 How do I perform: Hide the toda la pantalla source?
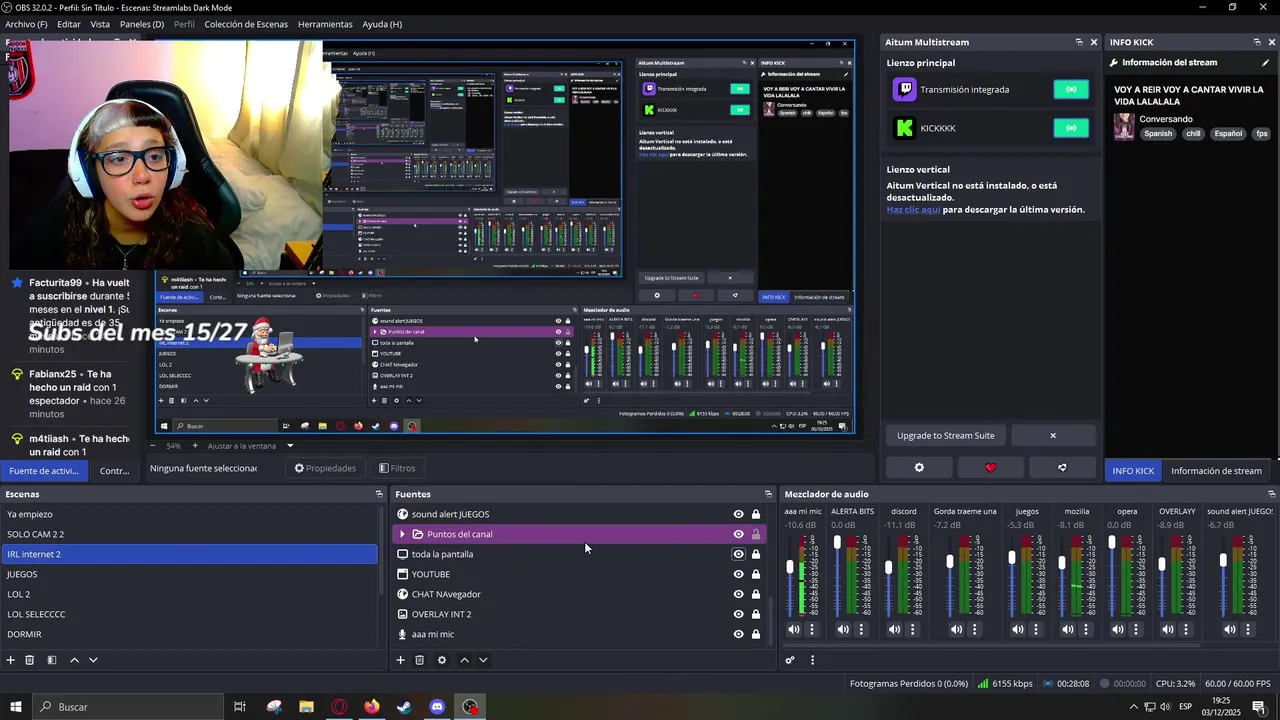click(x=738, y=554)
